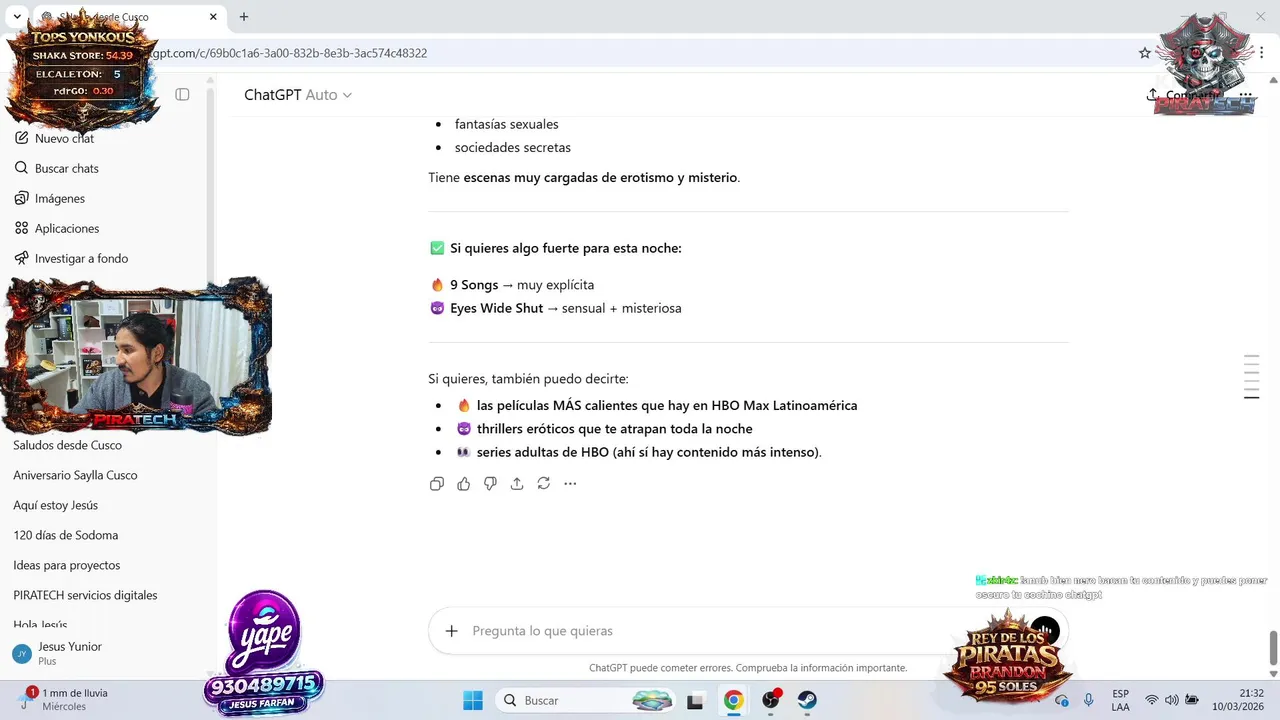Click microphone icon in system tray
Screen dimensions: 1280x720
click(x=1088, y=700)
